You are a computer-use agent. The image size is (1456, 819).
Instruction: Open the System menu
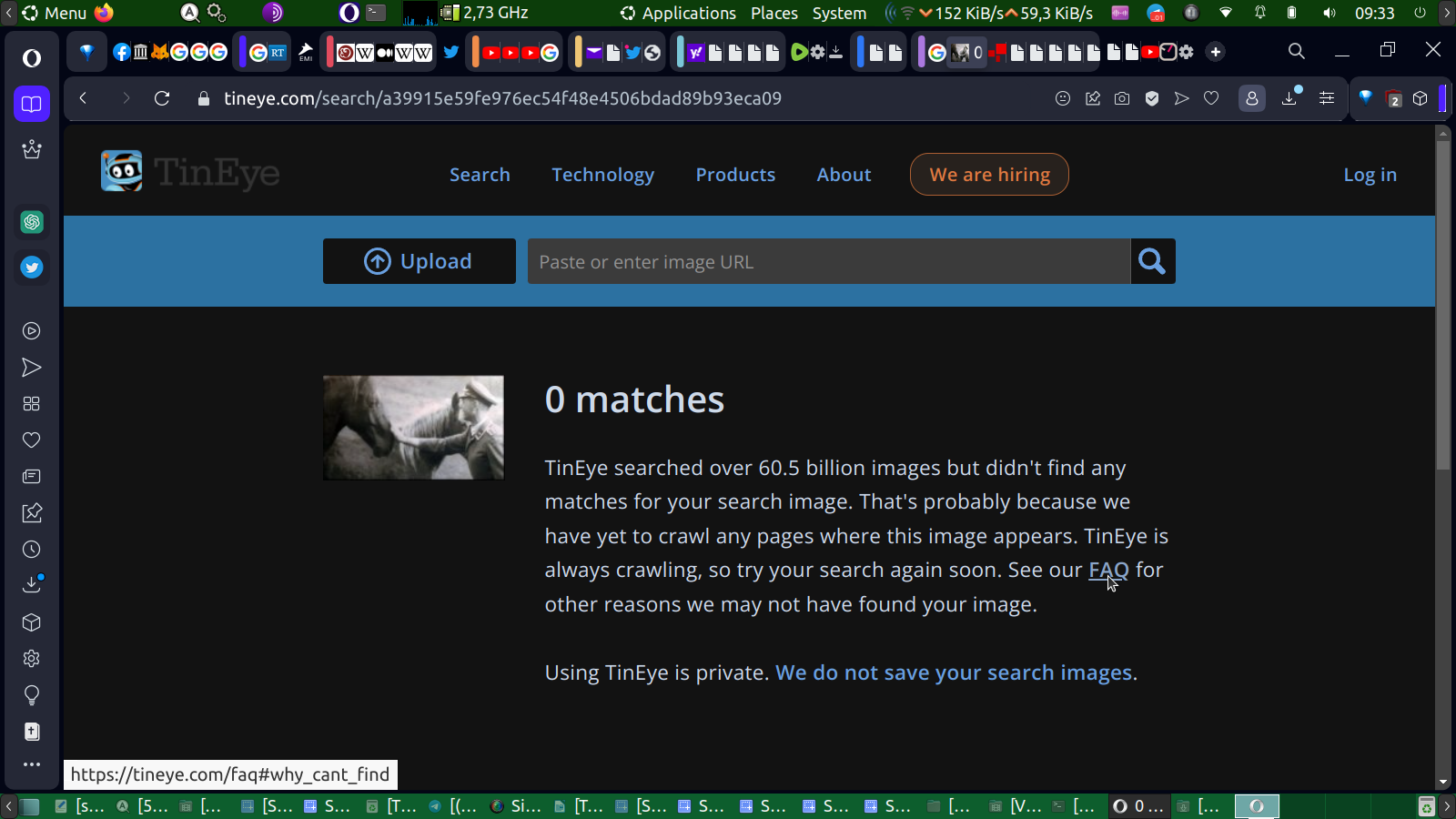(x=839, y=13)
